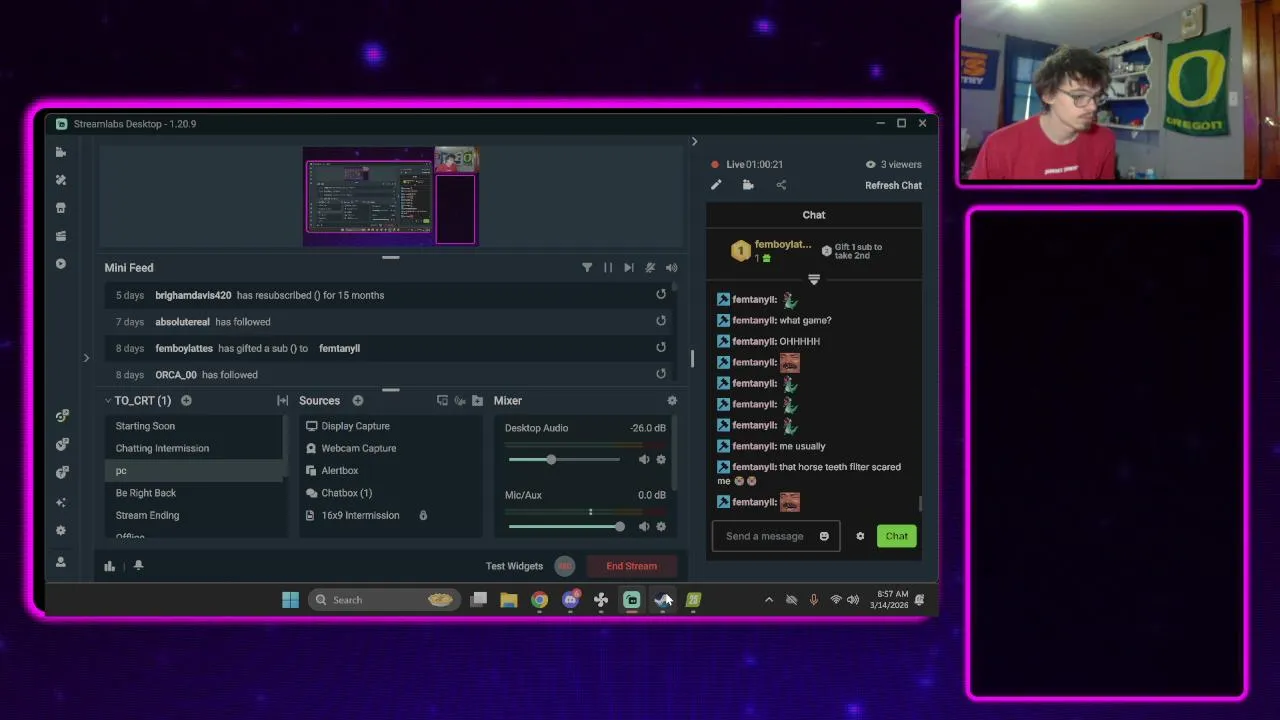Open the emote picker in chat input

click(x=824, y=536)
